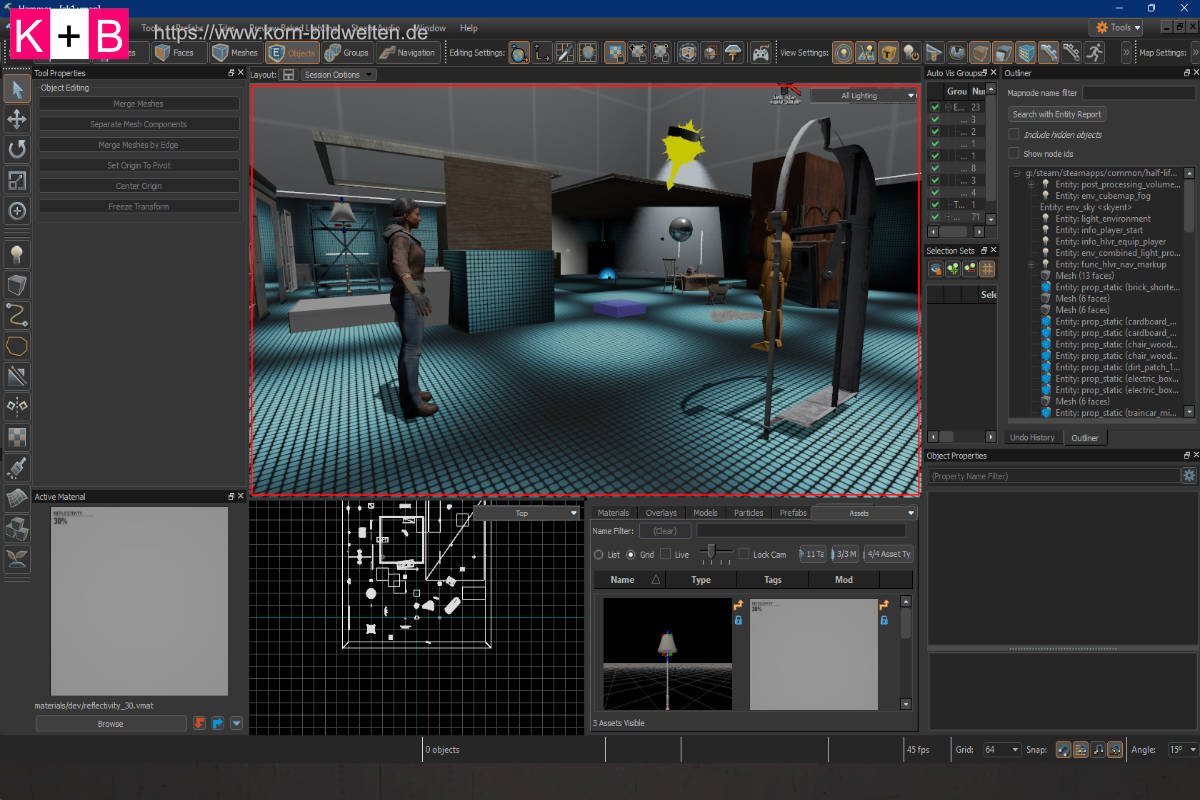1200x800 pixels.
Task: Collapse the root map tree node in Outliner
Action: (1017, 173)
